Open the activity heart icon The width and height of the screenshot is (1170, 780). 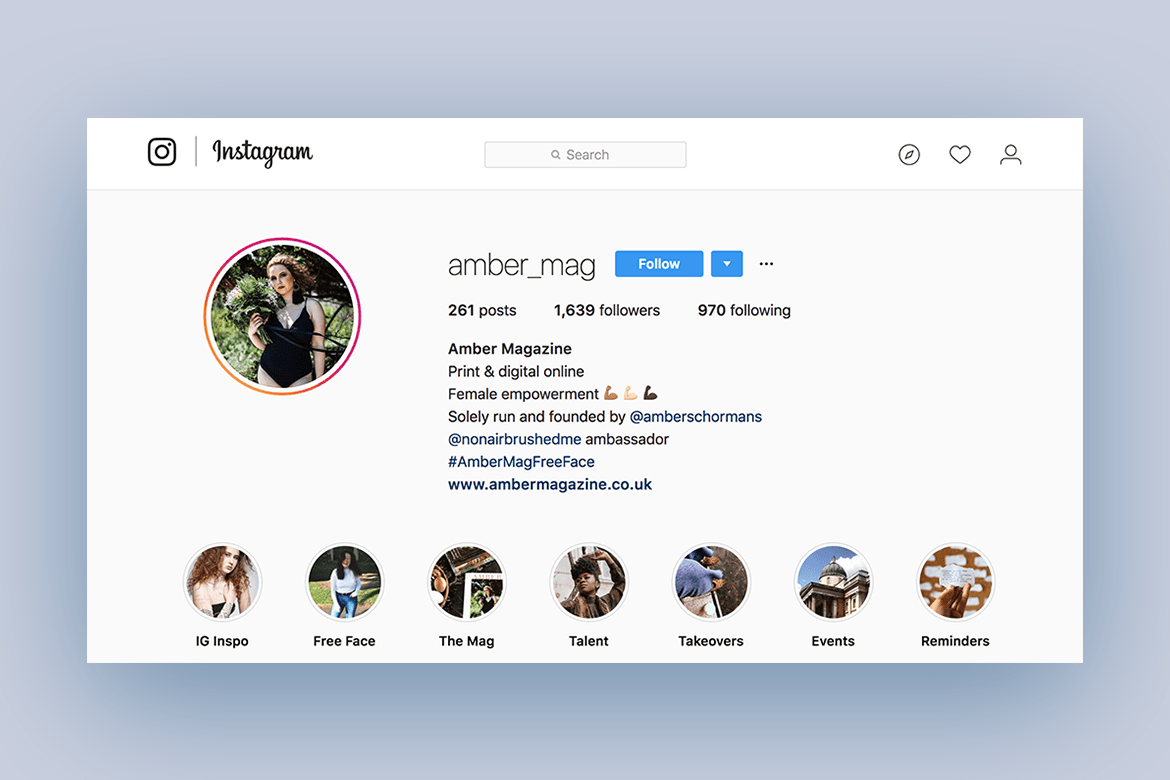click(x=960, y=155)
